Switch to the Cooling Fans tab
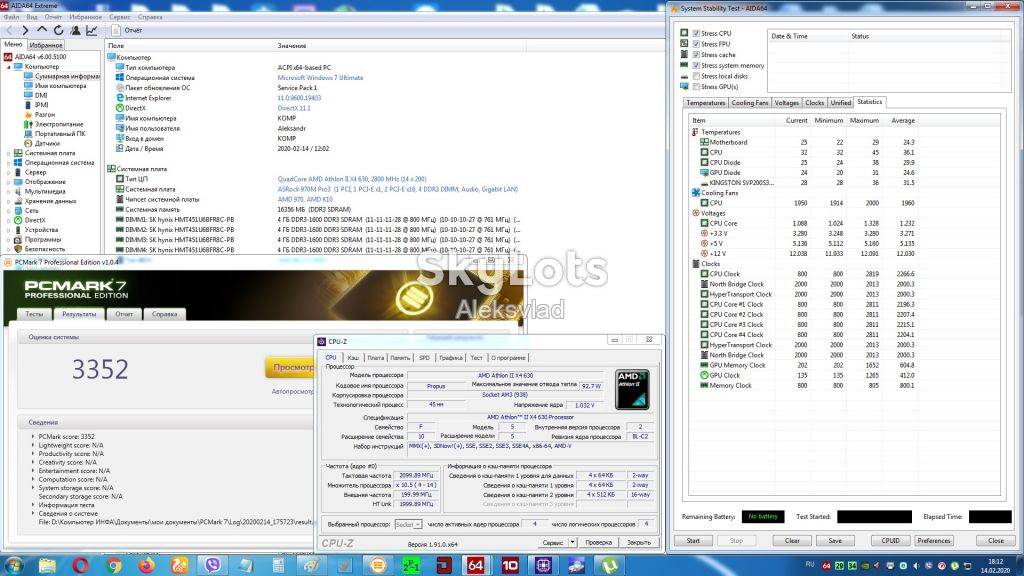Viewport: 1024px width, 576px height. pos(750,103)
